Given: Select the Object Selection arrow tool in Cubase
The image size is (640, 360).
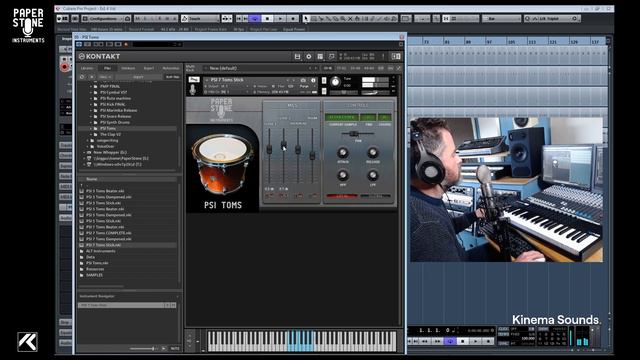Looking at the screenshot, I should pyautogui.click(x=306, y=18).
